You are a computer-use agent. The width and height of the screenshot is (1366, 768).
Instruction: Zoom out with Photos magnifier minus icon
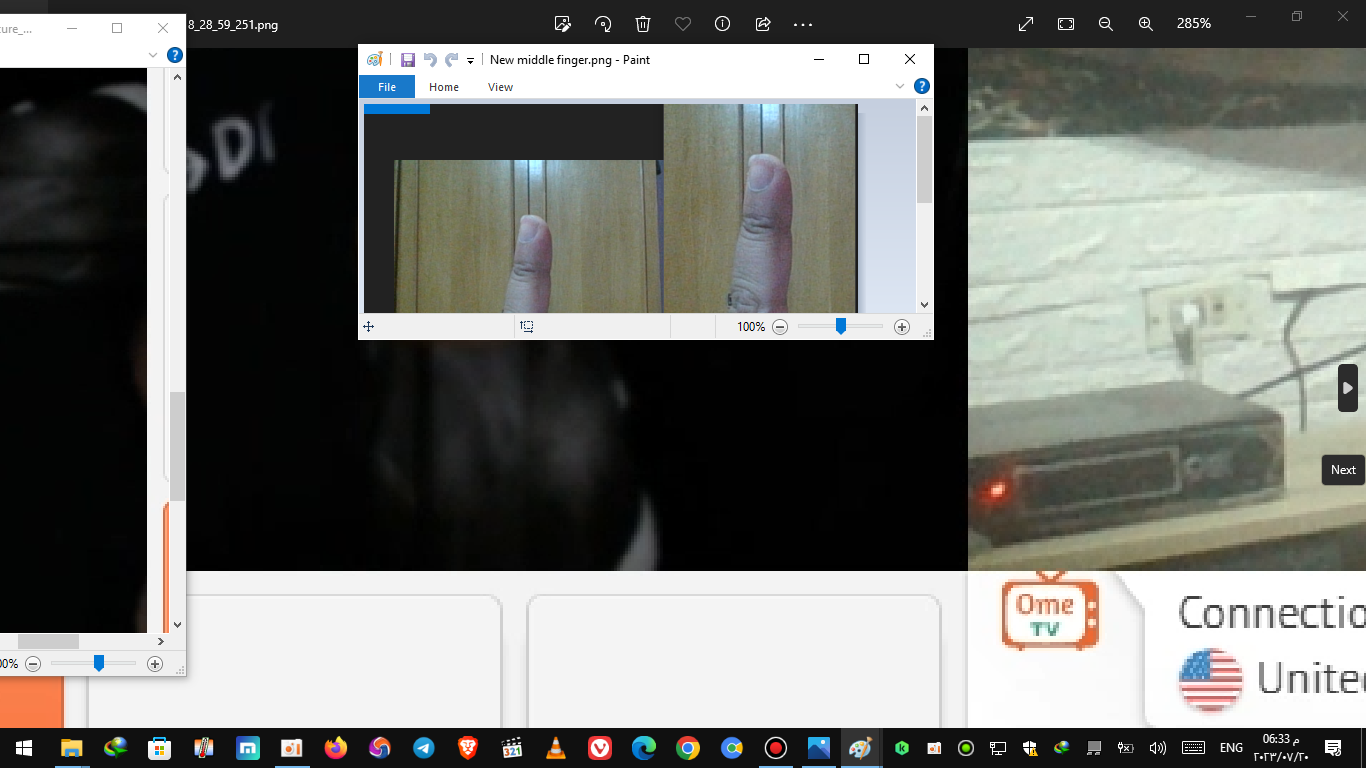click(1106, 24)
